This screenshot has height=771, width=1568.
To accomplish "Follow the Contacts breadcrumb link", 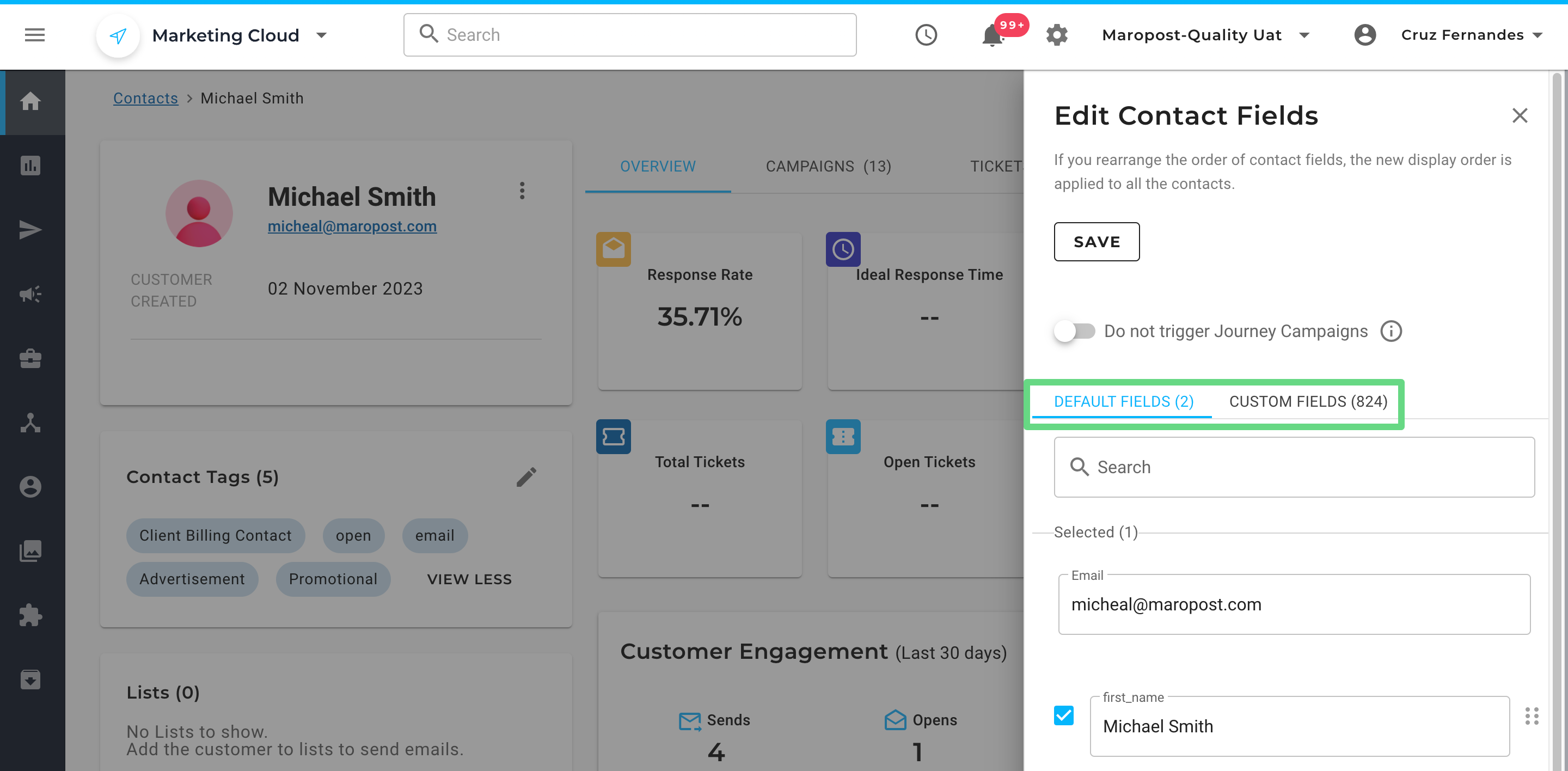I will [x=145, y=98].
